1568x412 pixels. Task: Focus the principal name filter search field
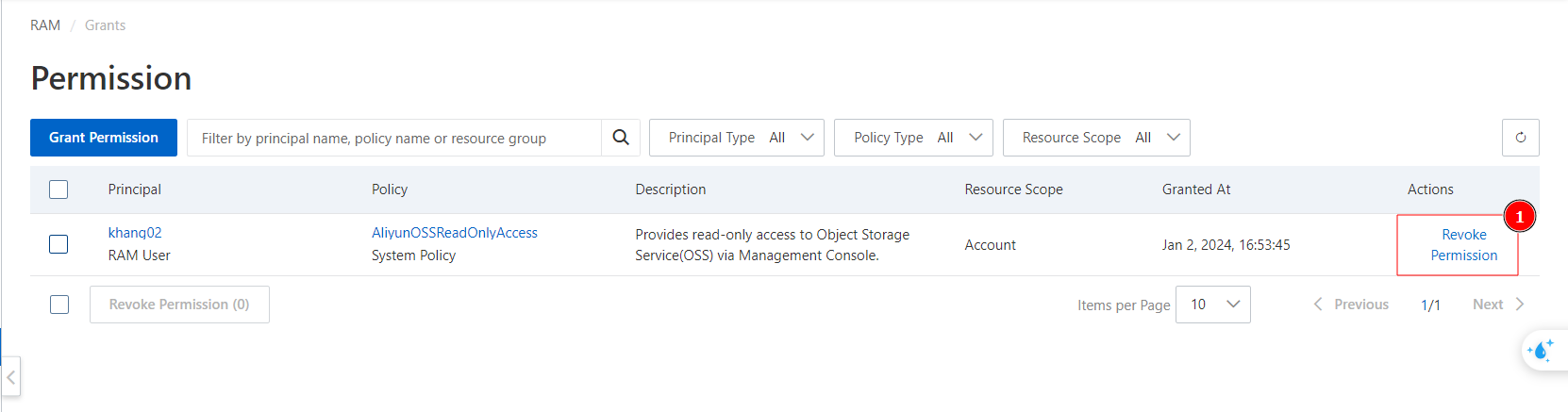click(394, 138)
